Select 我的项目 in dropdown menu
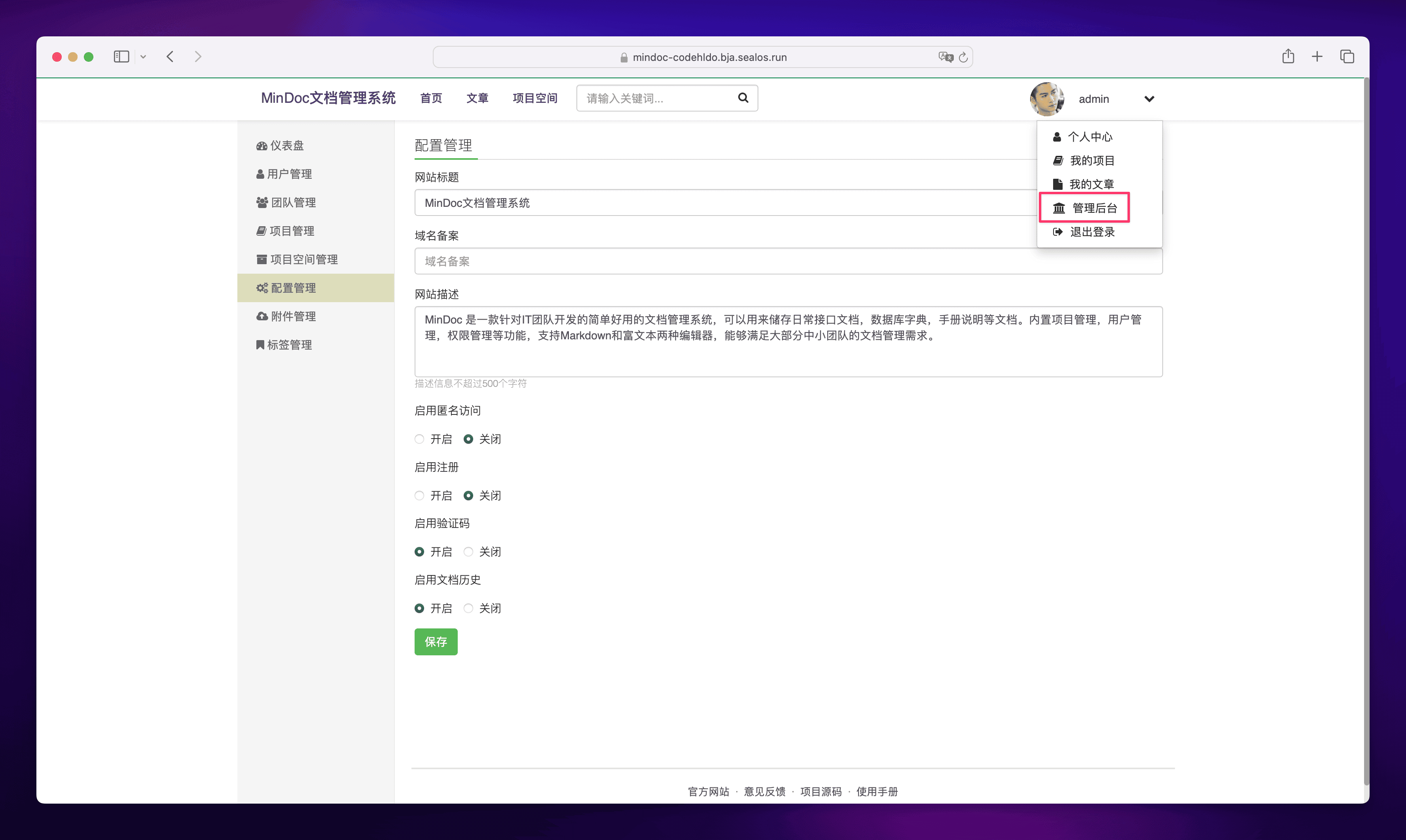Screen dimensions: 1406x840 1092,161
